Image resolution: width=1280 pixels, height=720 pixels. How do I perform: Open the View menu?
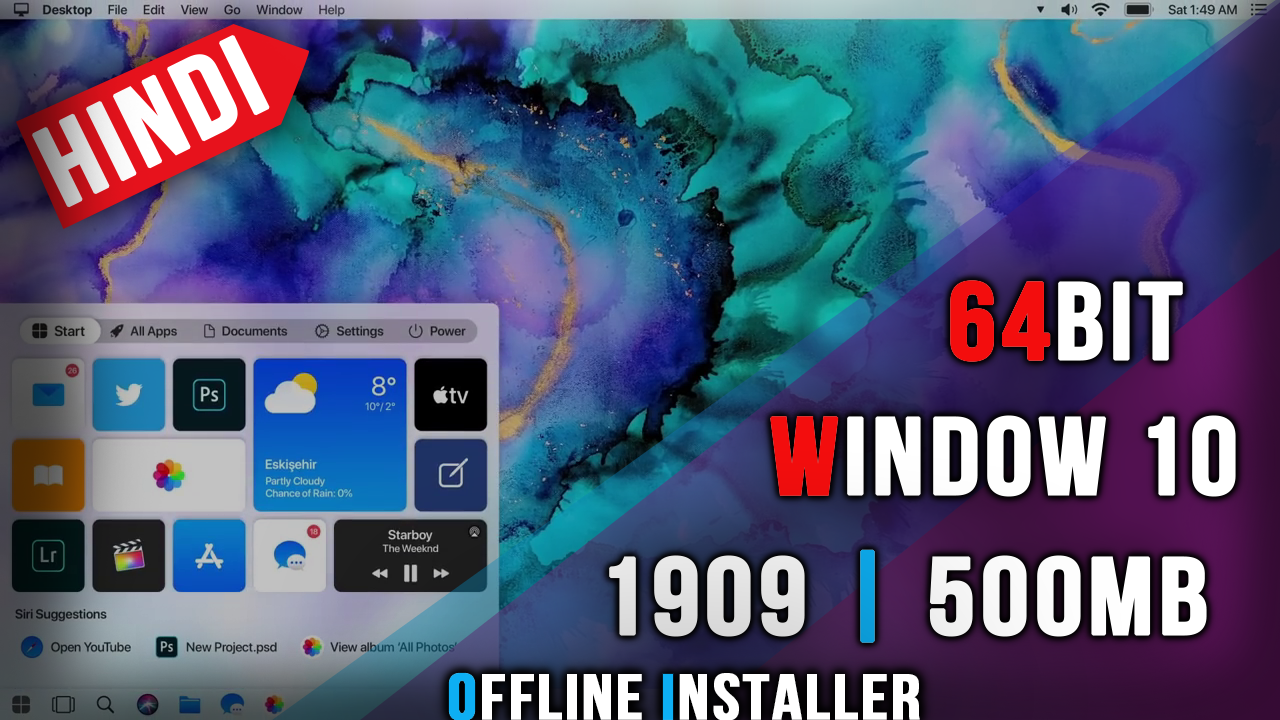point(194,10)
